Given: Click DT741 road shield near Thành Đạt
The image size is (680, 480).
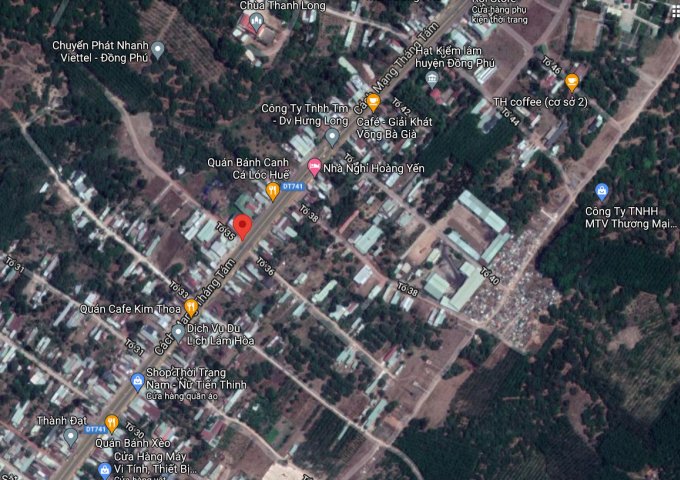Looking at the screenshot, I should click(96, 429).
